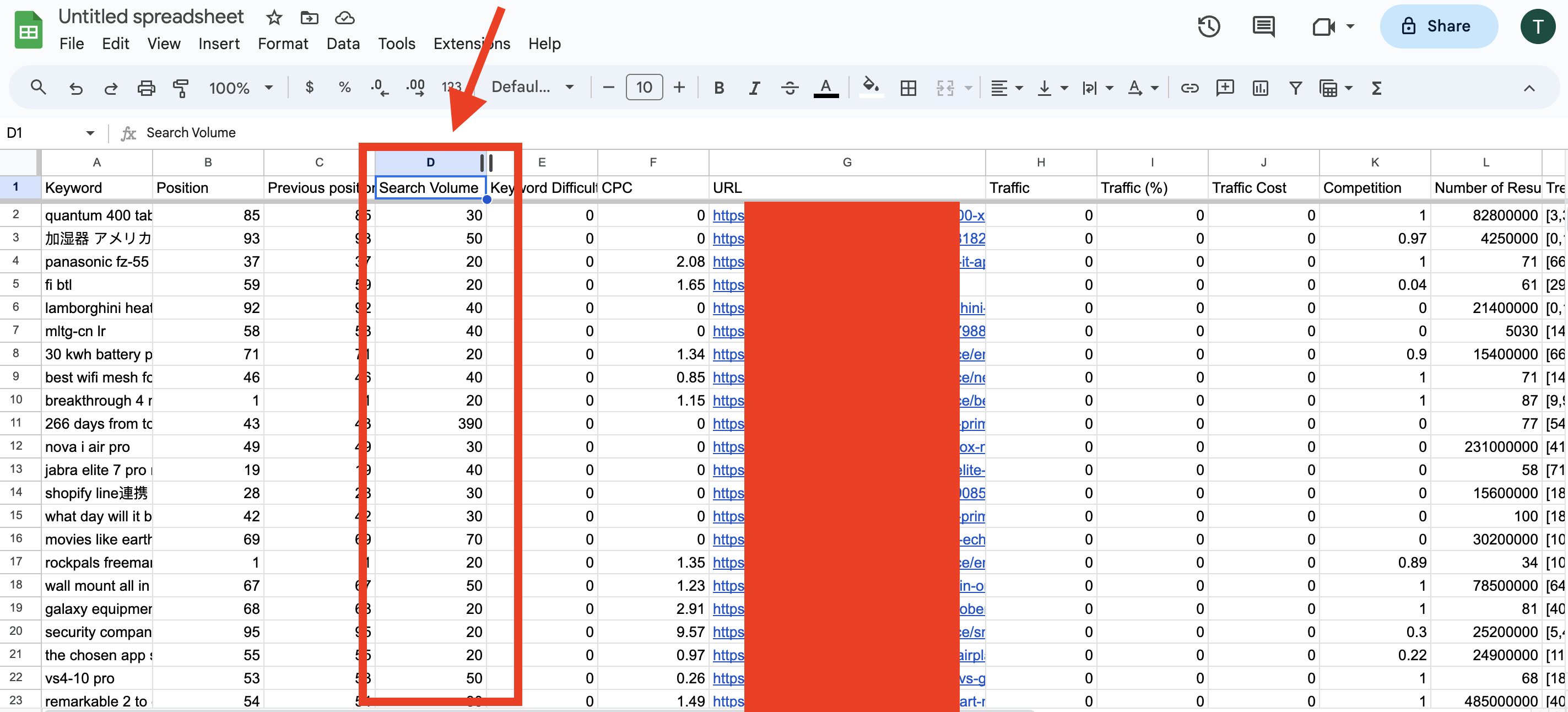Click the move to folder icon
The width and height of the screenshot is (1568, 712).
click(309, 18)
